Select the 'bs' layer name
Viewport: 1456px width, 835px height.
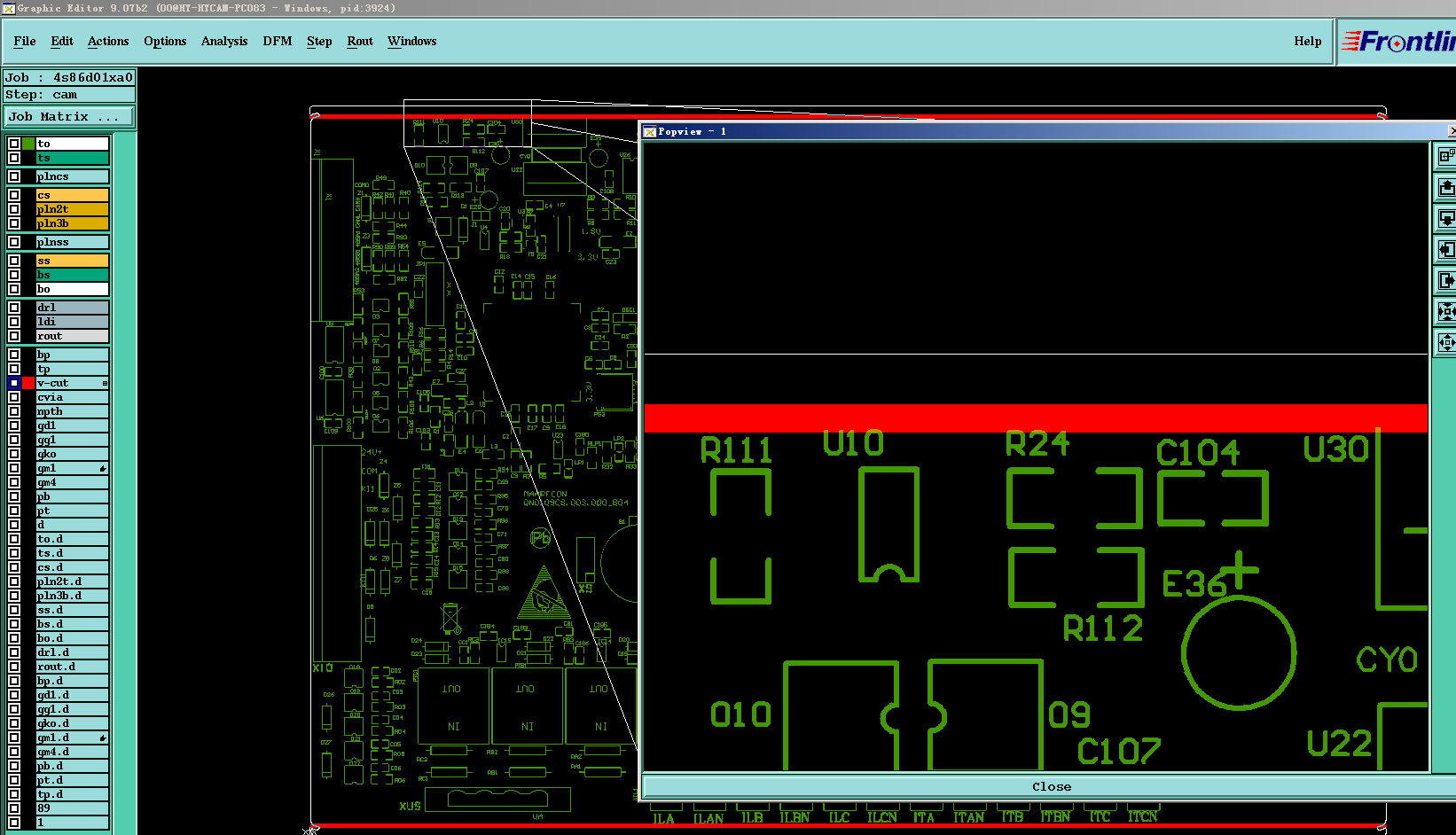tap(72, 275)
